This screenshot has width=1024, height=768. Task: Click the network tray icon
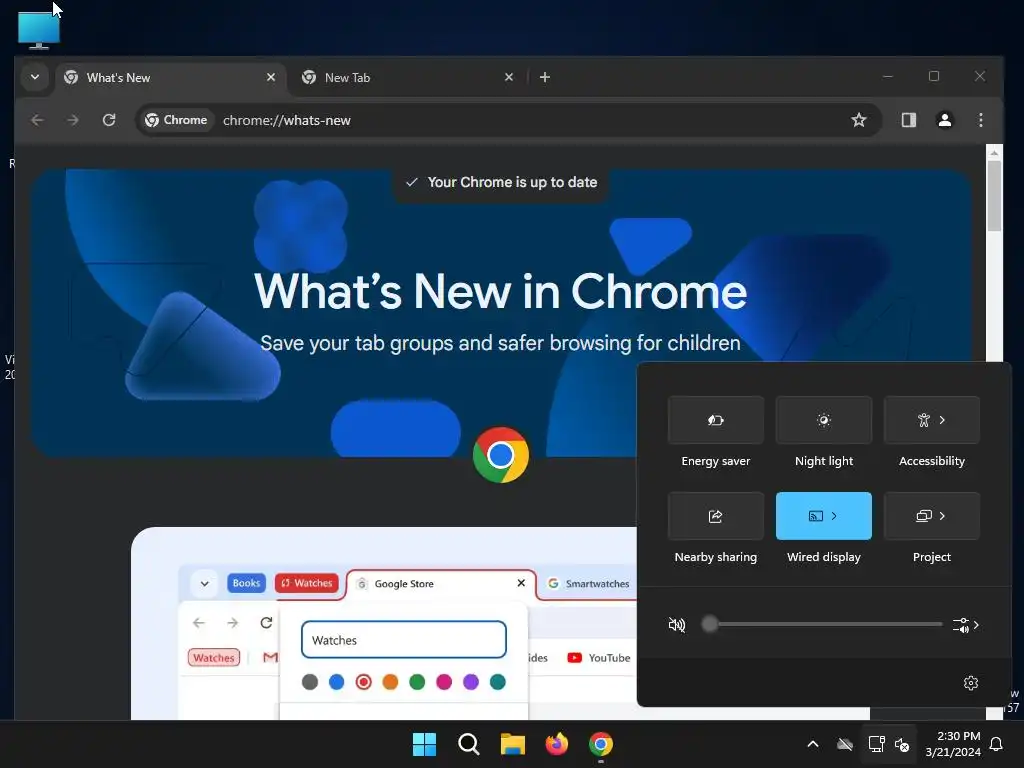[876, 744]
